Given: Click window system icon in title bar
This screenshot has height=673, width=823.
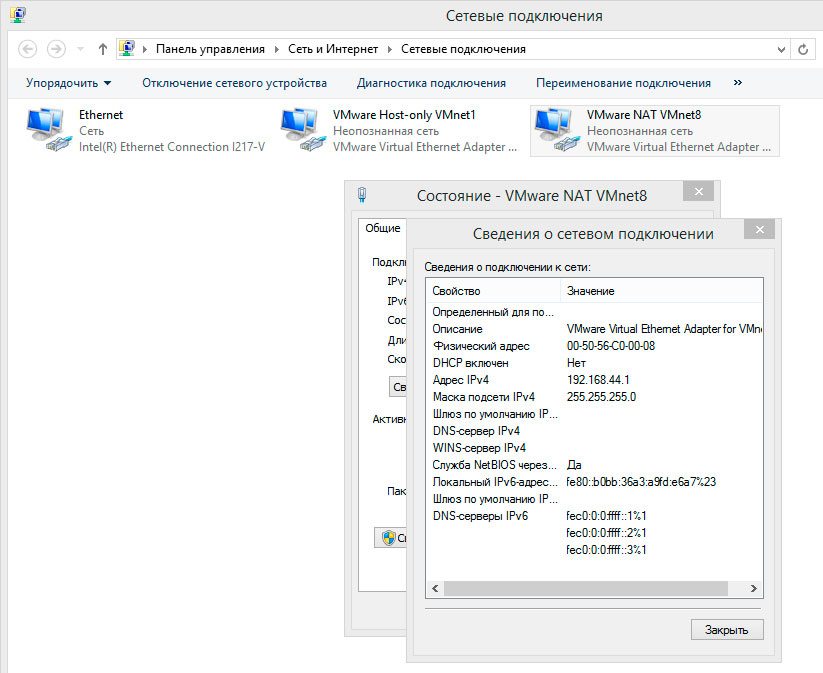Looking at the screenshot, I should [18, 14].
